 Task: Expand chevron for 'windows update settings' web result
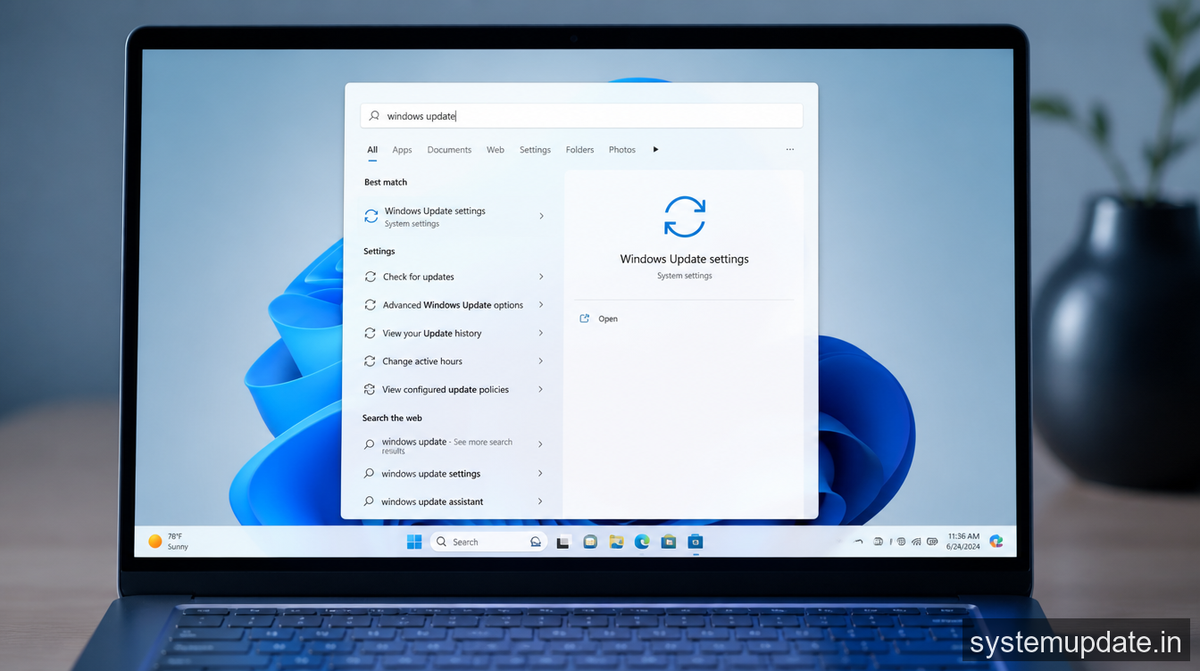[541, 474]
